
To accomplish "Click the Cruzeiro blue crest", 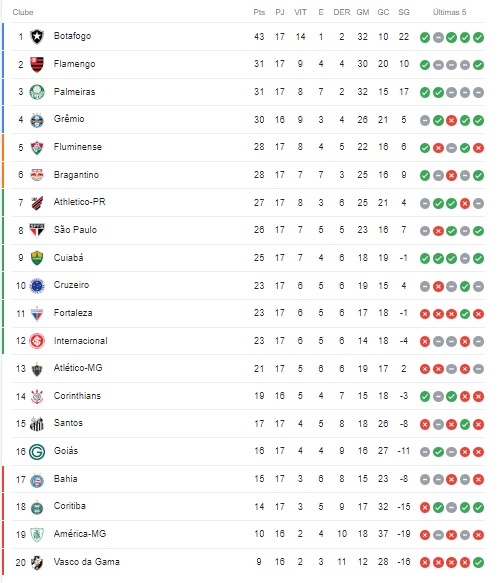I will coord(37,286).
